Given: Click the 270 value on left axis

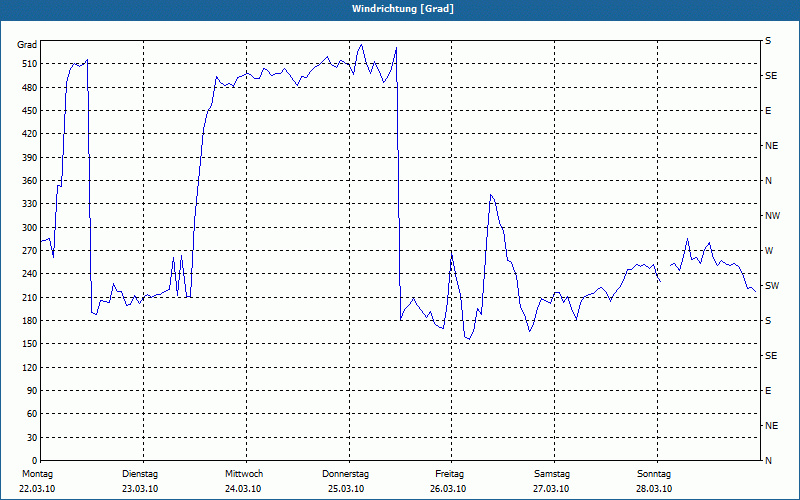Looking at the screenshot, I should 29,251.
